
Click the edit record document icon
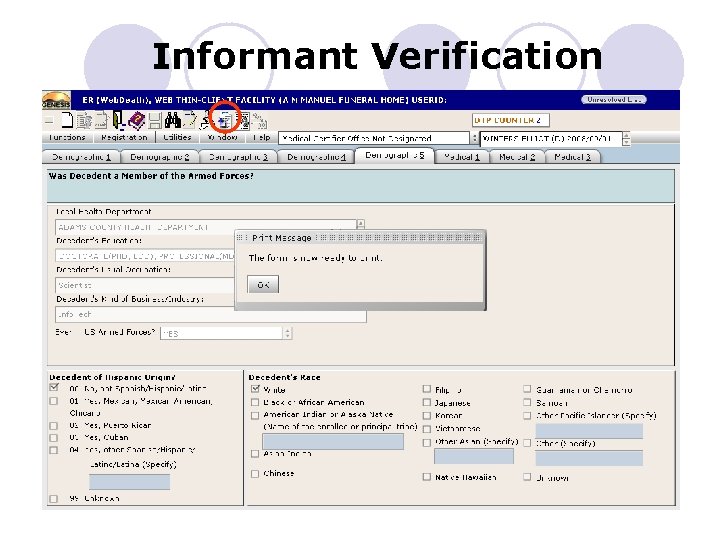click(x=84, y=121)
